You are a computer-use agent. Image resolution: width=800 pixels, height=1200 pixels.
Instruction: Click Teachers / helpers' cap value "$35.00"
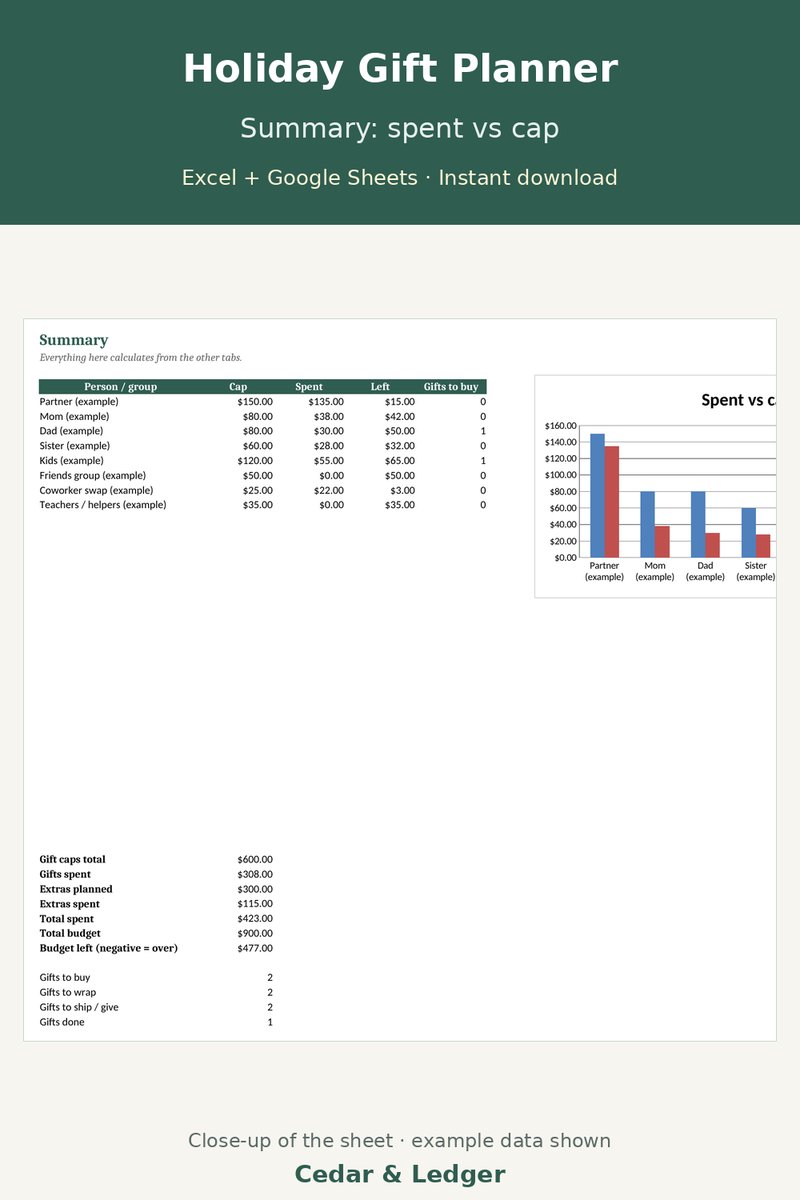tap(257, 504)
